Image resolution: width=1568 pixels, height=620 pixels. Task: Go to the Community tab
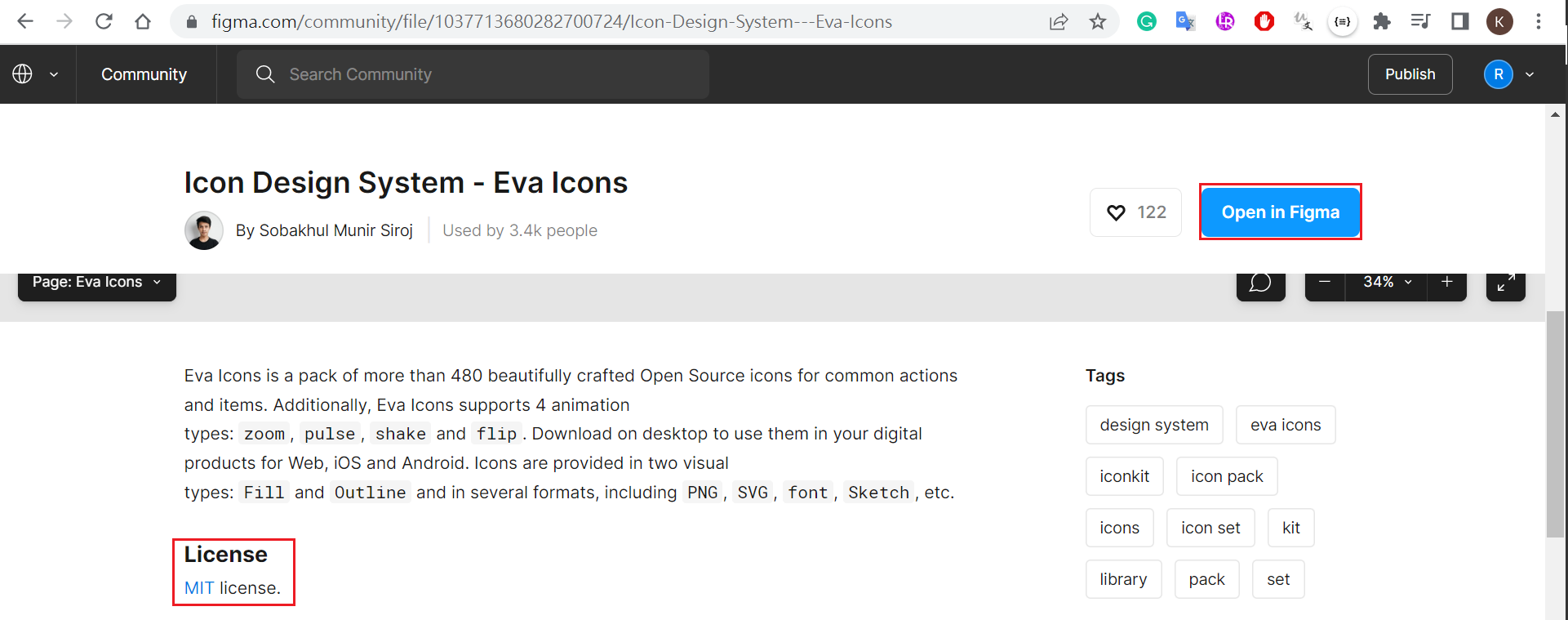click(x=144, y=74)
